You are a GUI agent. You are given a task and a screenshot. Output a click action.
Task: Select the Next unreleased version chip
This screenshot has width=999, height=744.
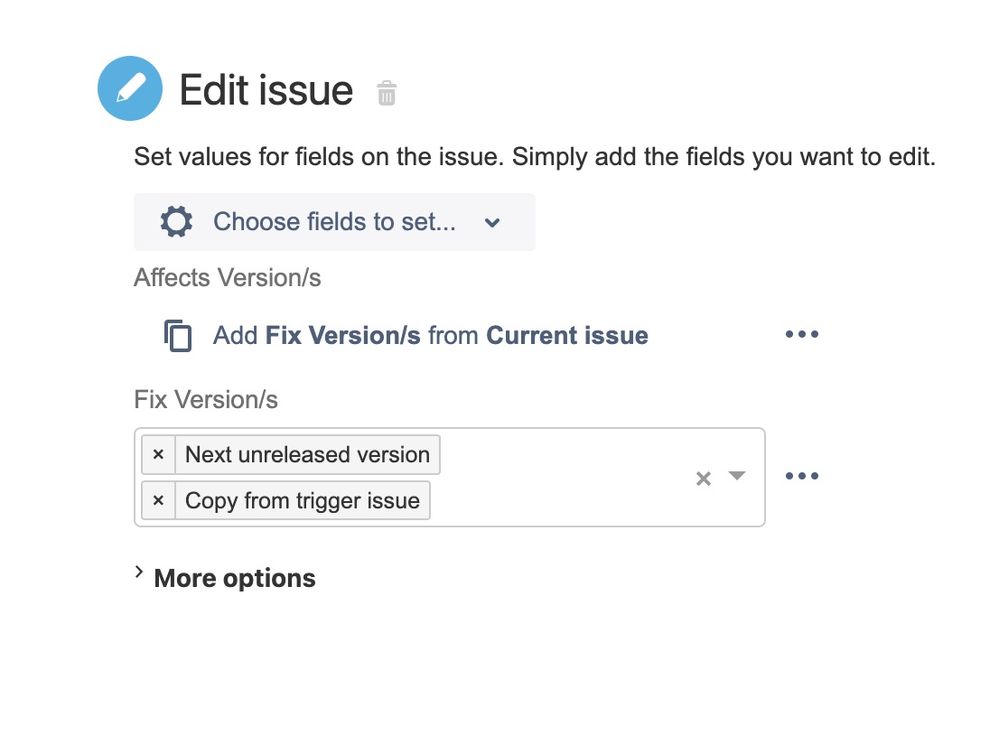307,454
